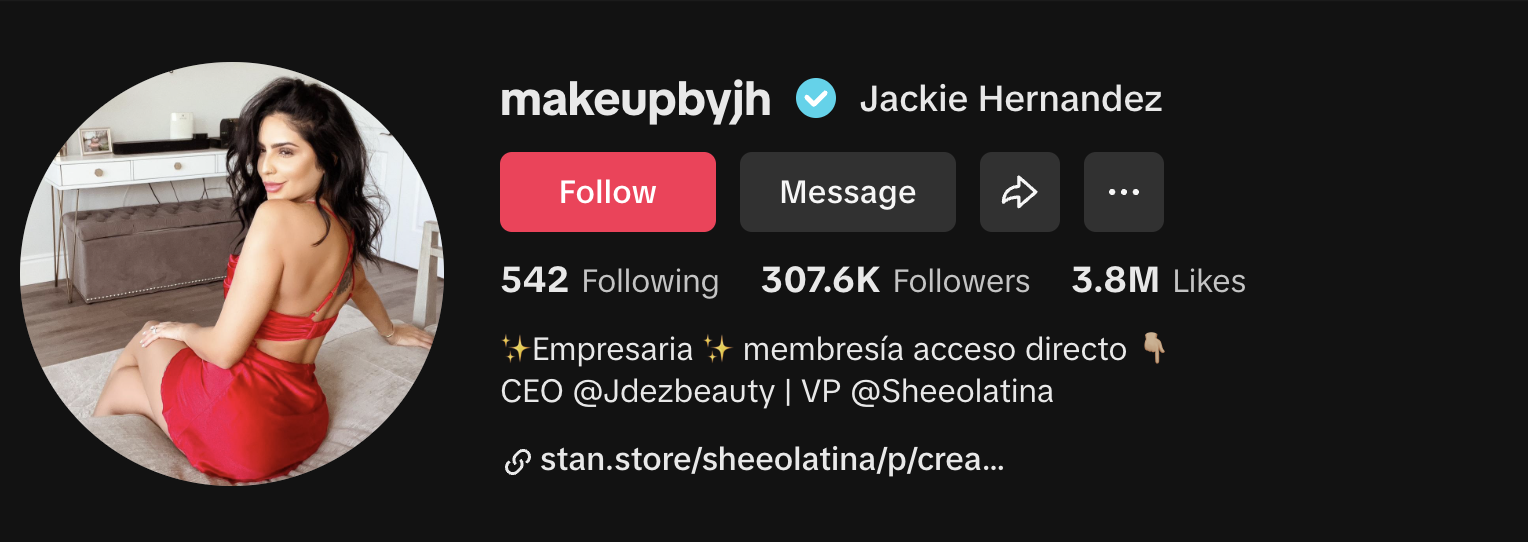Image resolution: width=1528 pixels, height=542 pixels.
Task: Open the @Jdezbeauty mention
Action: click(x=674, y=391)
